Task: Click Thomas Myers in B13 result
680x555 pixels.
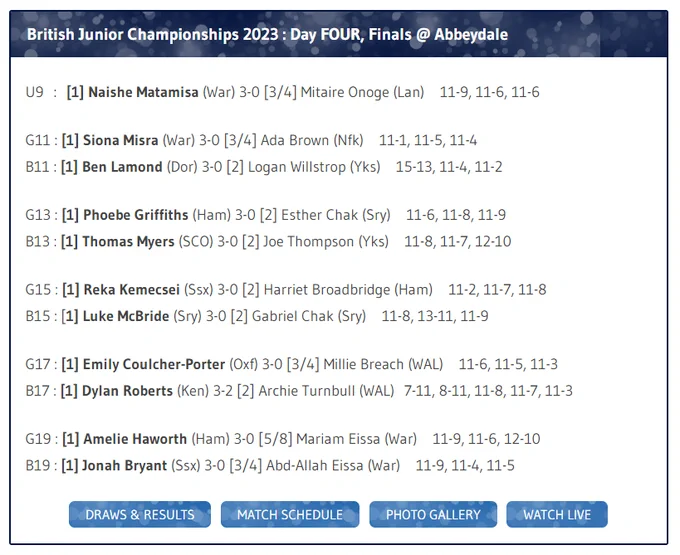Action: tap(128, 242)
